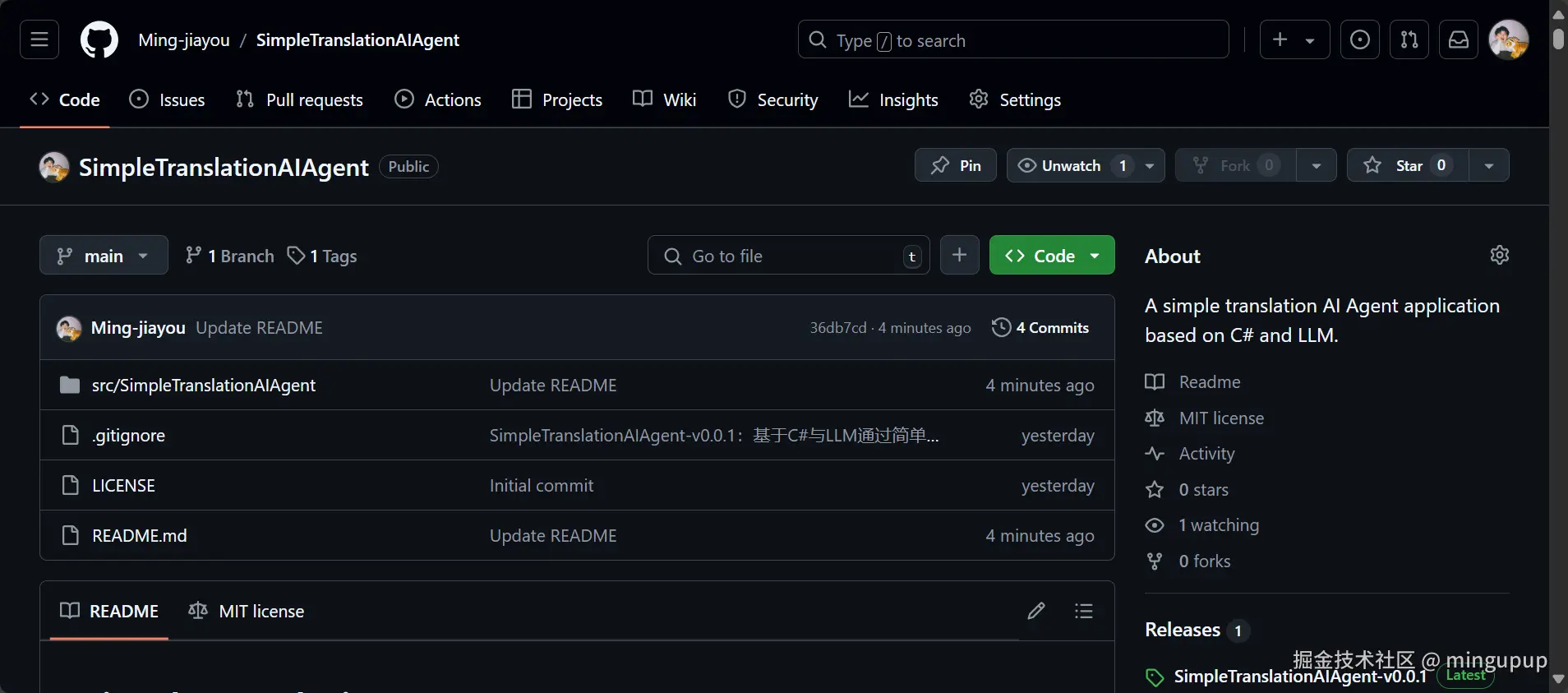Open the Initial commit message link

(542, 485)
